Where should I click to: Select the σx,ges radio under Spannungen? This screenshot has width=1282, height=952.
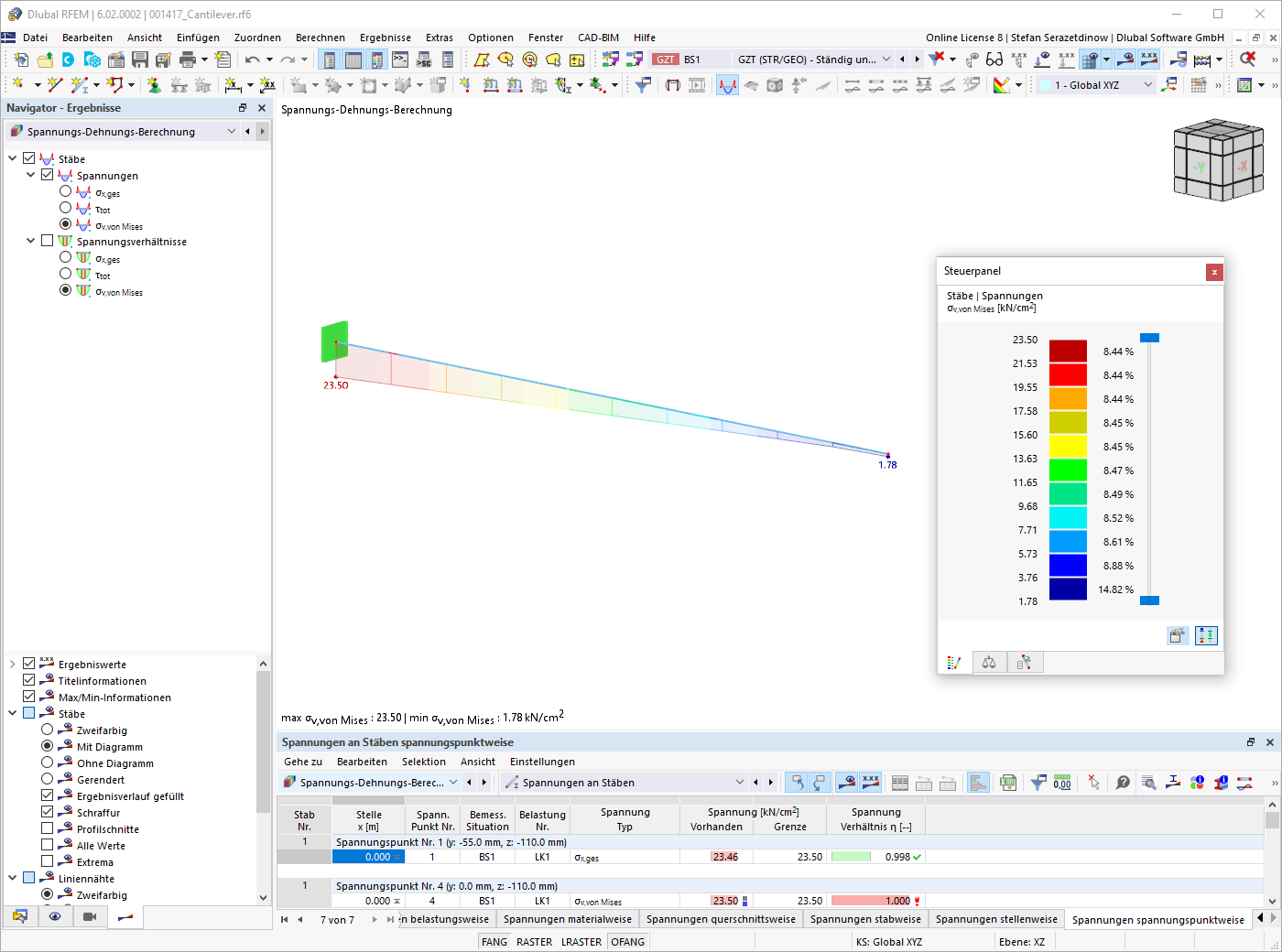(65, 191)
